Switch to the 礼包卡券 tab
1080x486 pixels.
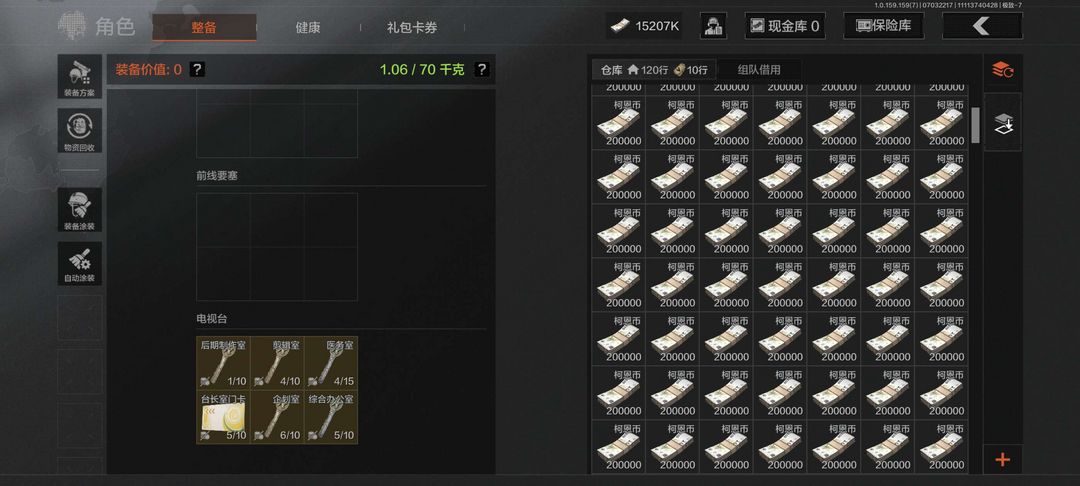click(x=412, y=28)
